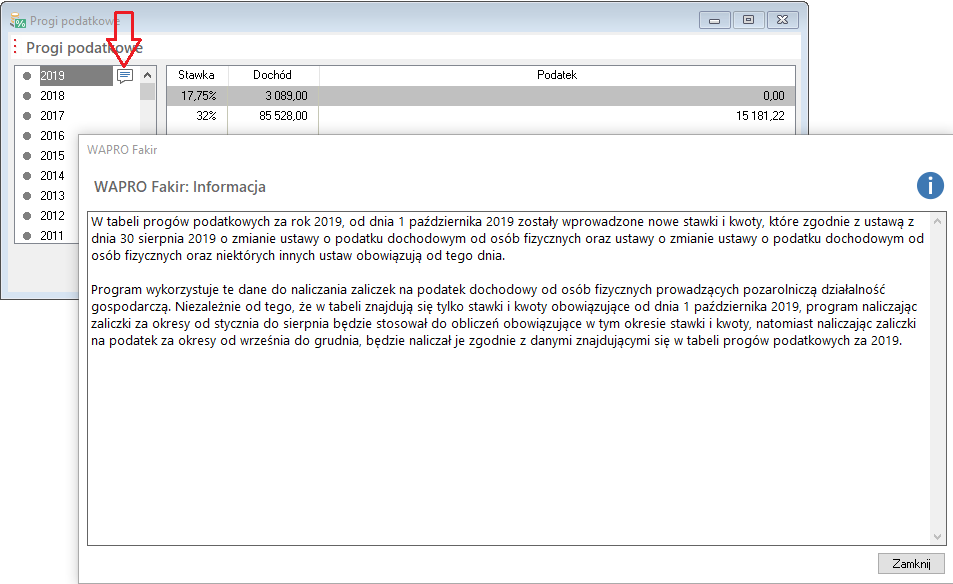953x584 pixels.
Task: Maximize the Progi podatkowe window
Action: [x=748, y=20]
